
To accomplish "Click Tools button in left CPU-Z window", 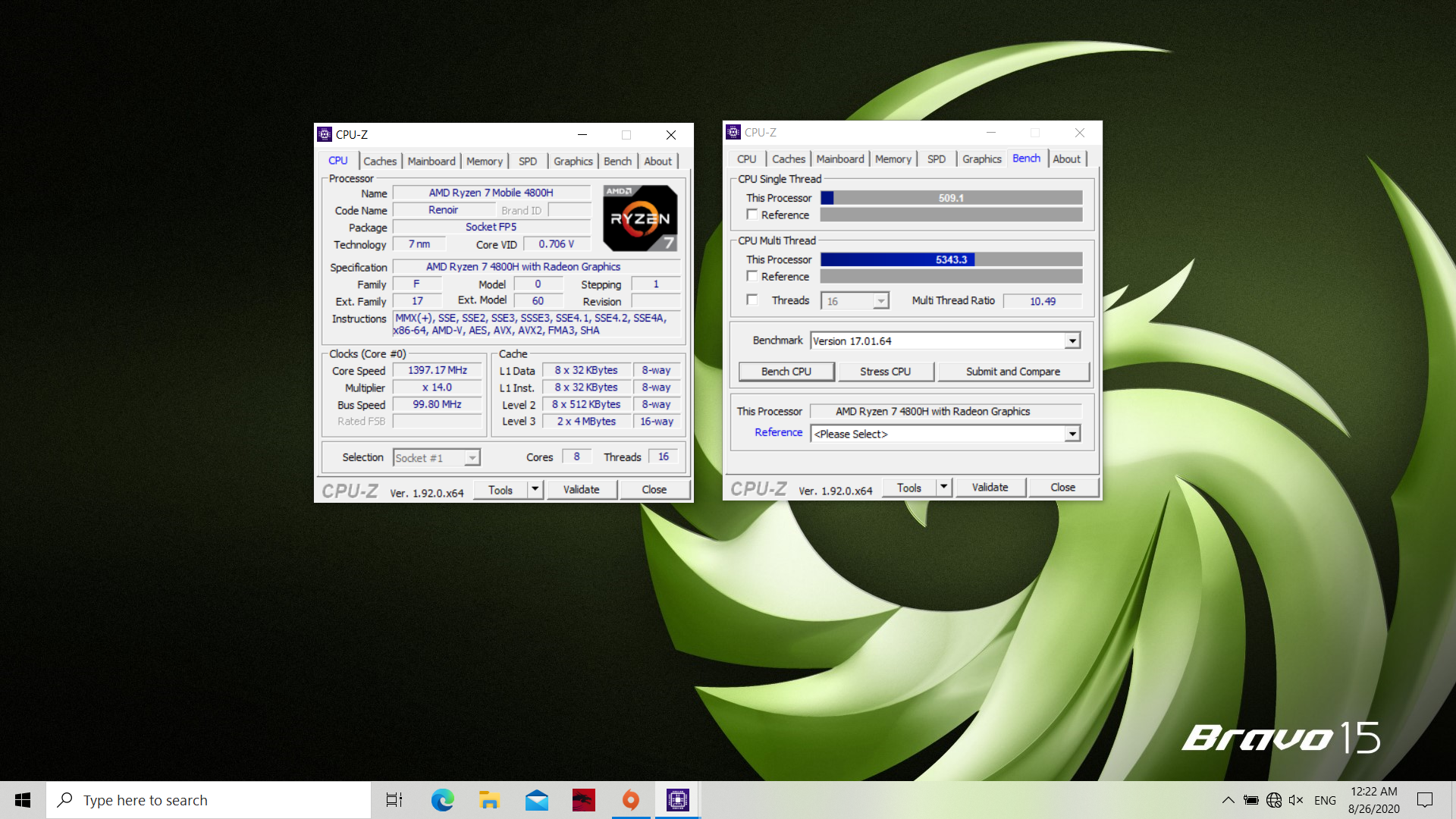I will [x=500, y=489].
